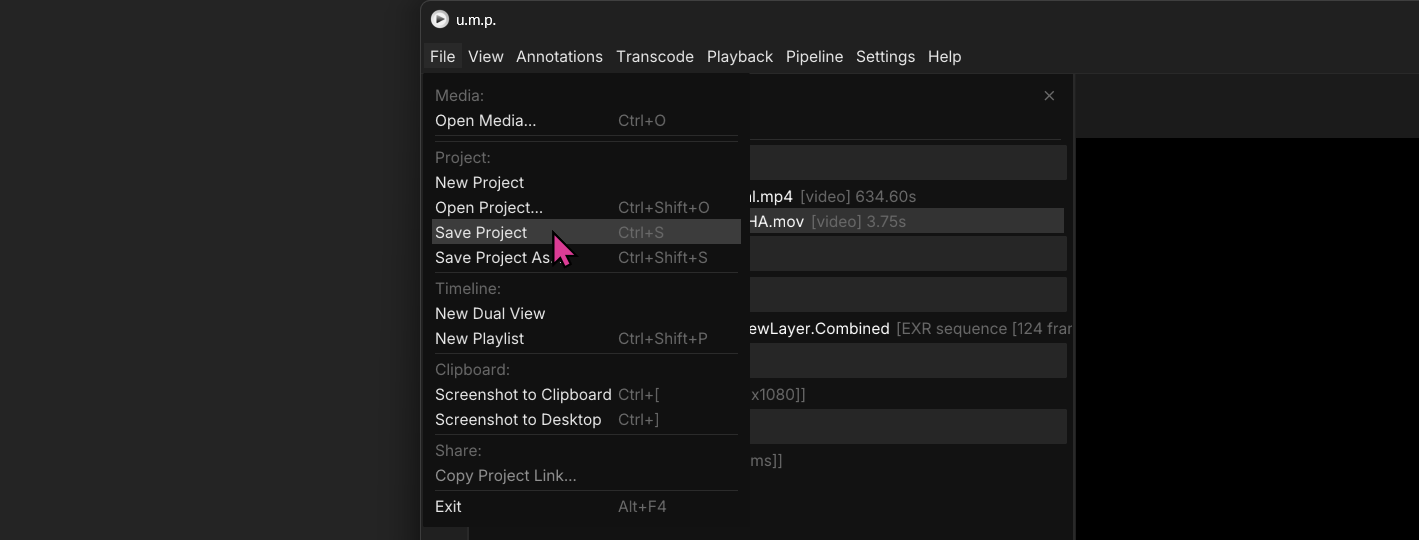Viewport: 1419px width, 540px height.
Task: Select New Playlist menu entry
Action: tap(479, 339)
